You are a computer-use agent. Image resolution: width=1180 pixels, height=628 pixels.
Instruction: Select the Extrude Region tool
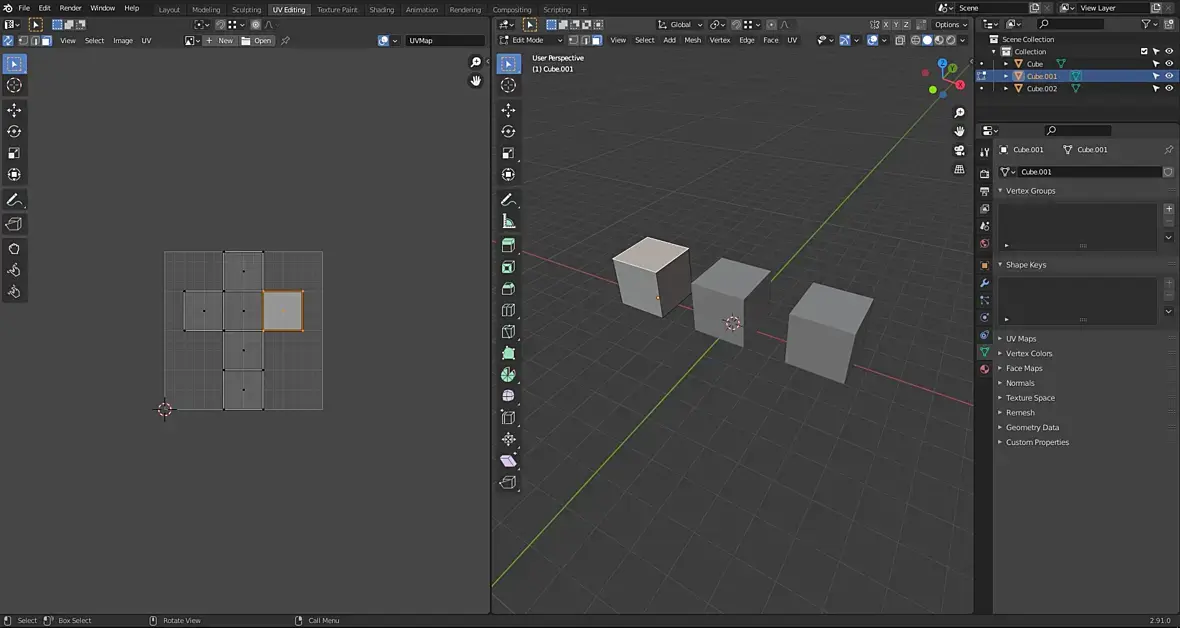[508, 245]
